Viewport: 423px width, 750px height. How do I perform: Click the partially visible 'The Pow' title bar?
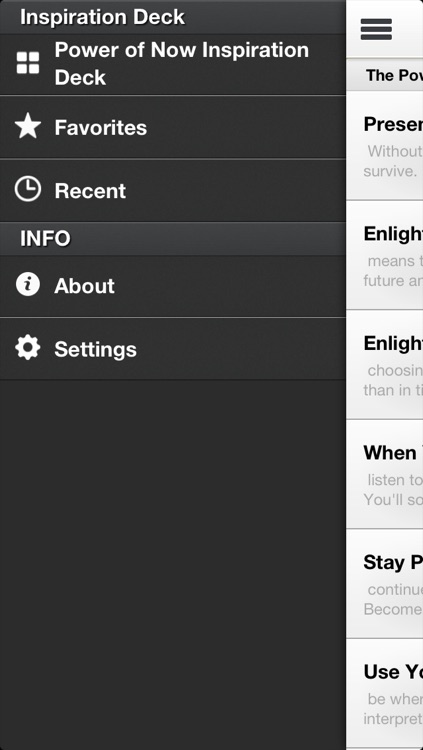click(385, 75)
